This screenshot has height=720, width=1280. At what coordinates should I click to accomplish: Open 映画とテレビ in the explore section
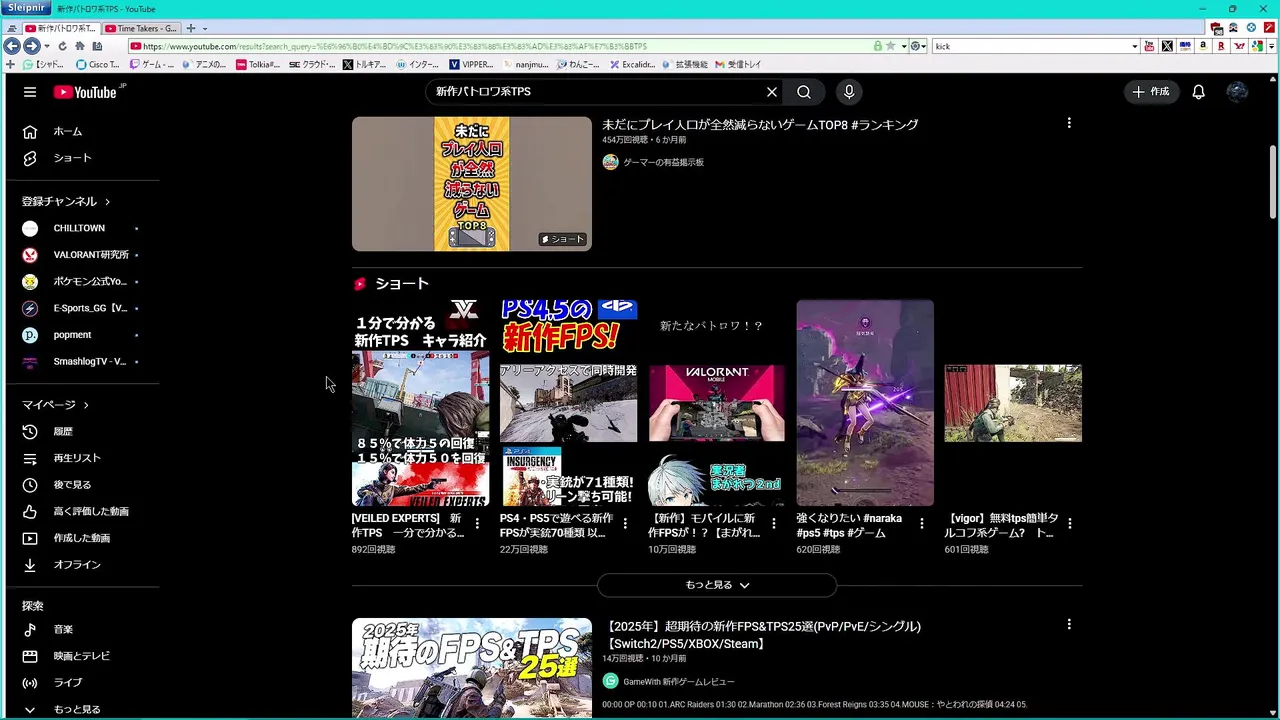pyautogui.click(x=83, y=656)
